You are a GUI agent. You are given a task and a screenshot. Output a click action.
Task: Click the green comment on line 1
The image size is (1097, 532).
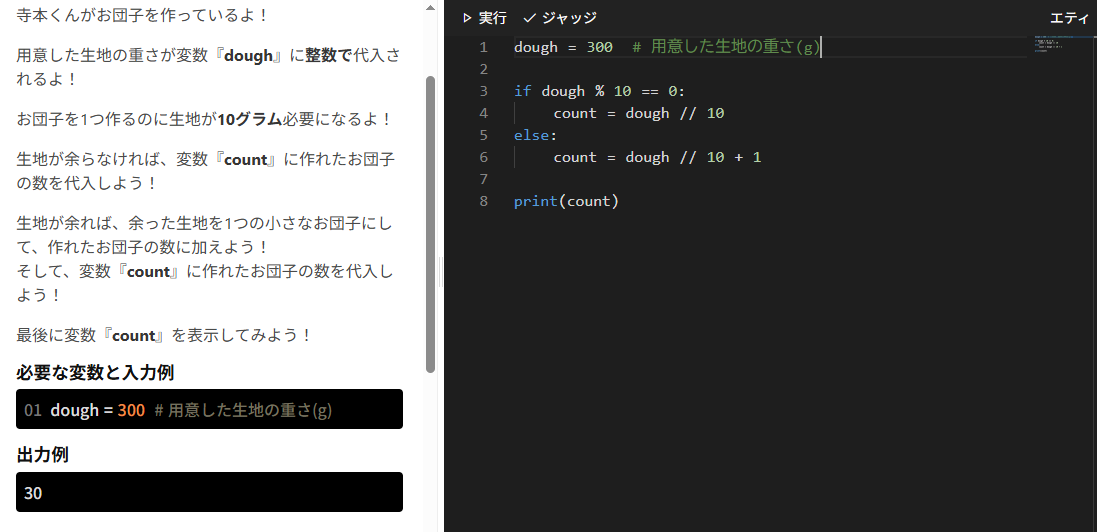(726, 47)
